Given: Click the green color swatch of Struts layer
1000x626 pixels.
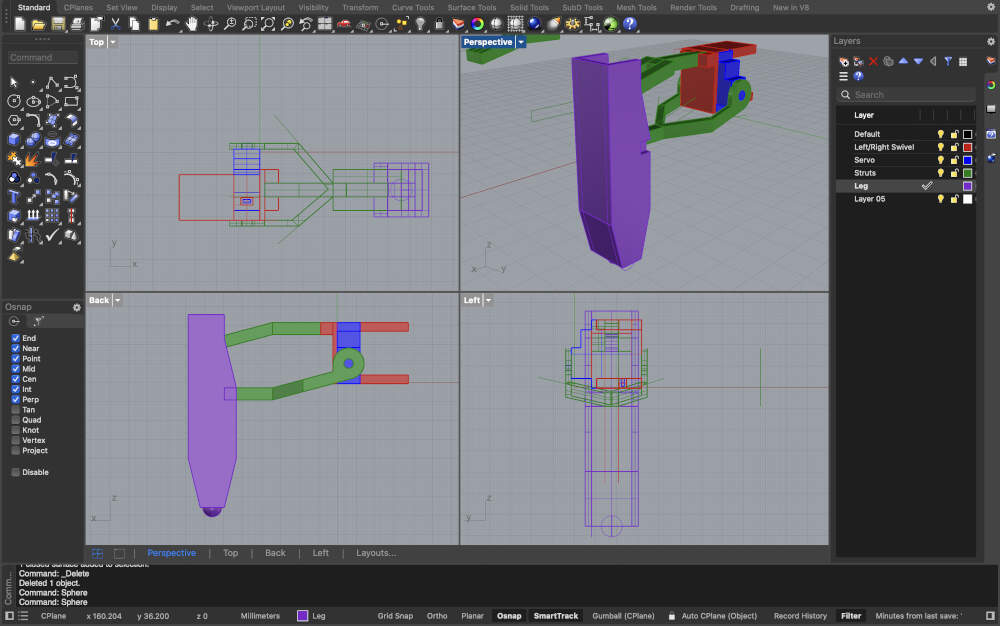Looking at the screenshot, I should [967, 173].
